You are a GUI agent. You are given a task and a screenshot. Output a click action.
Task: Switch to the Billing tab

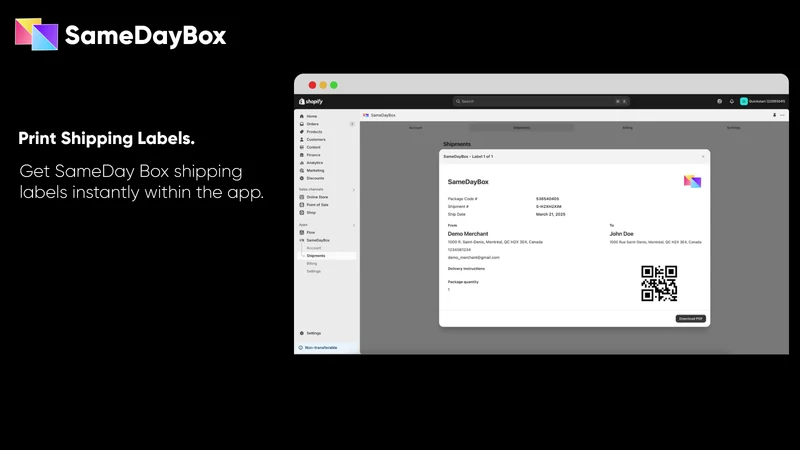628,128
